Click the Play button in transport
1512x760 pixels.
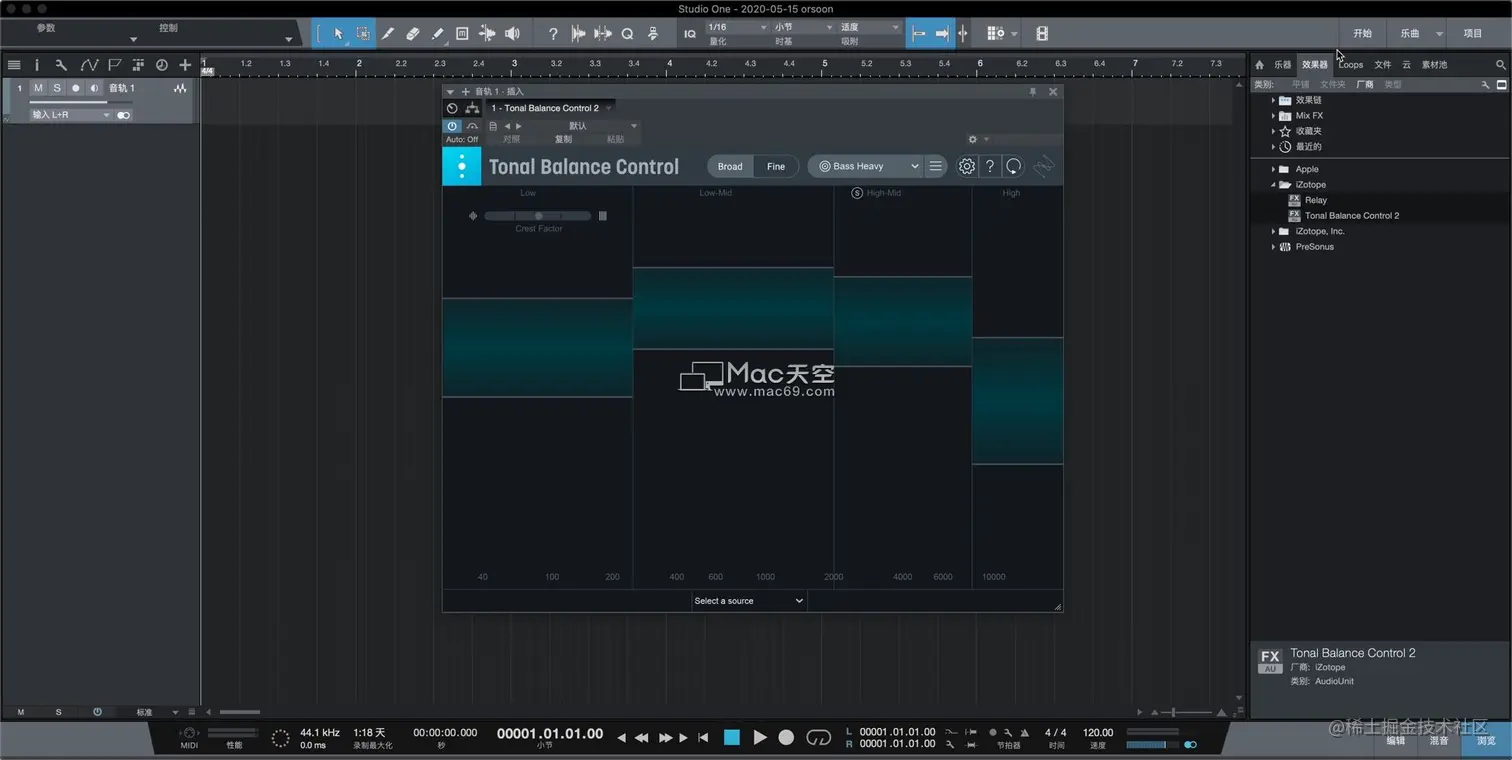point(760,737)
